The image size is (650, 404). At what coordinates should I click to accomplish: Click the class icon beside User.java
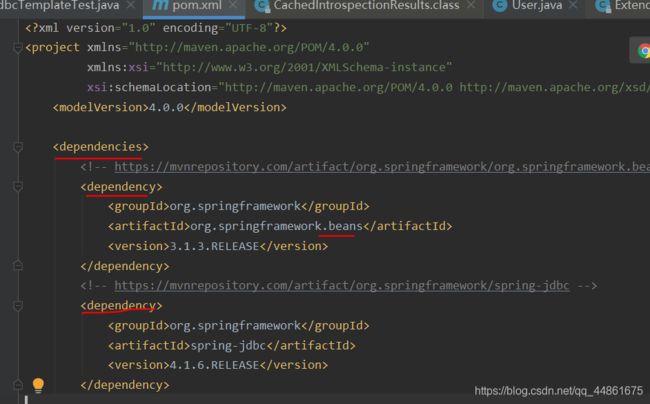pos(500,6)
